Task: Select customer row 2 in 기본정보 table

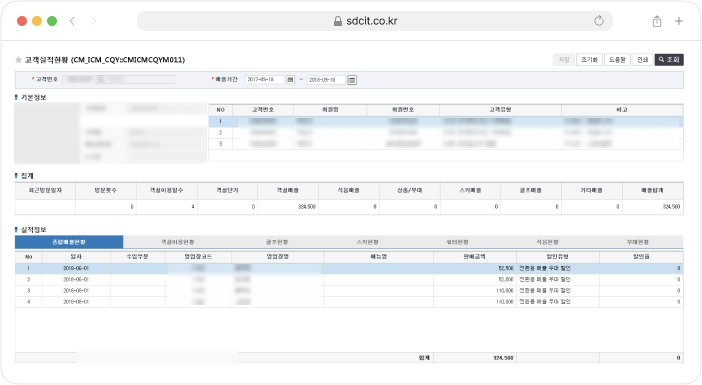Action: (x=446, y=133)
